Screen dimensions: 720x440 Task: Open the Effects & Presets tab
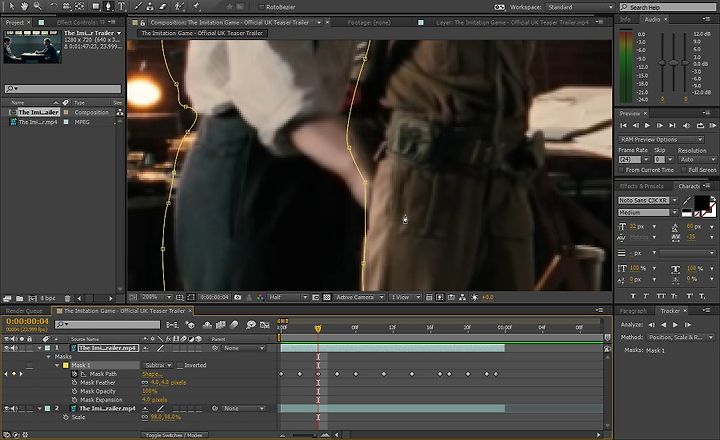[641, 186]
